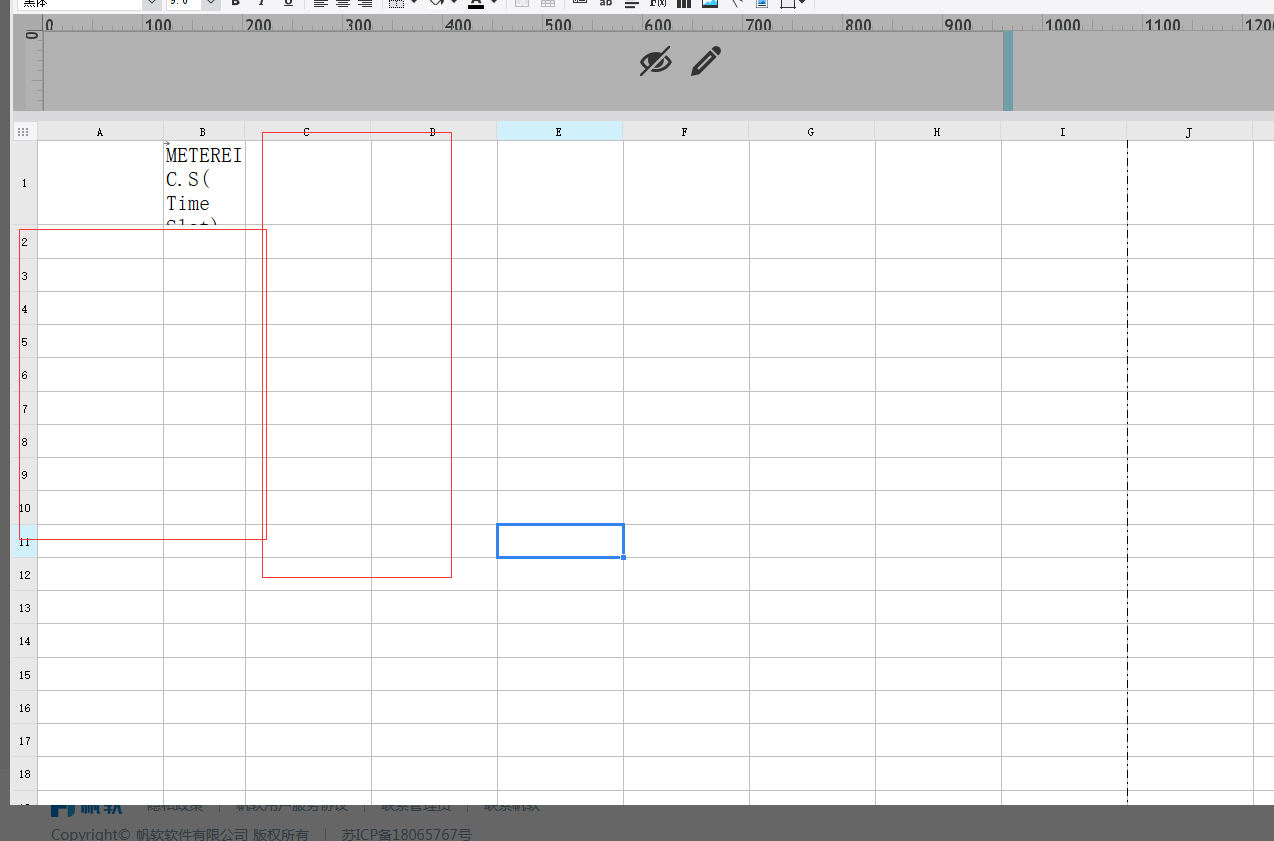Screen dimensions: 1274x841
Task: Select row 6 header
Action: 24,375
